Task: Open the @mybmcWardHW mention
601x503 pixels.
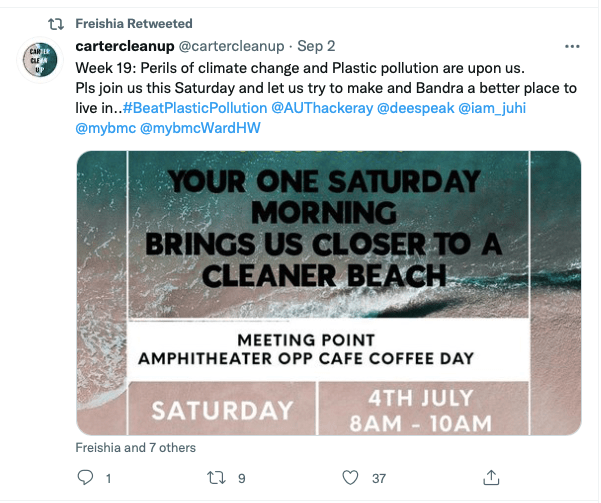Action: coord(200,128)
